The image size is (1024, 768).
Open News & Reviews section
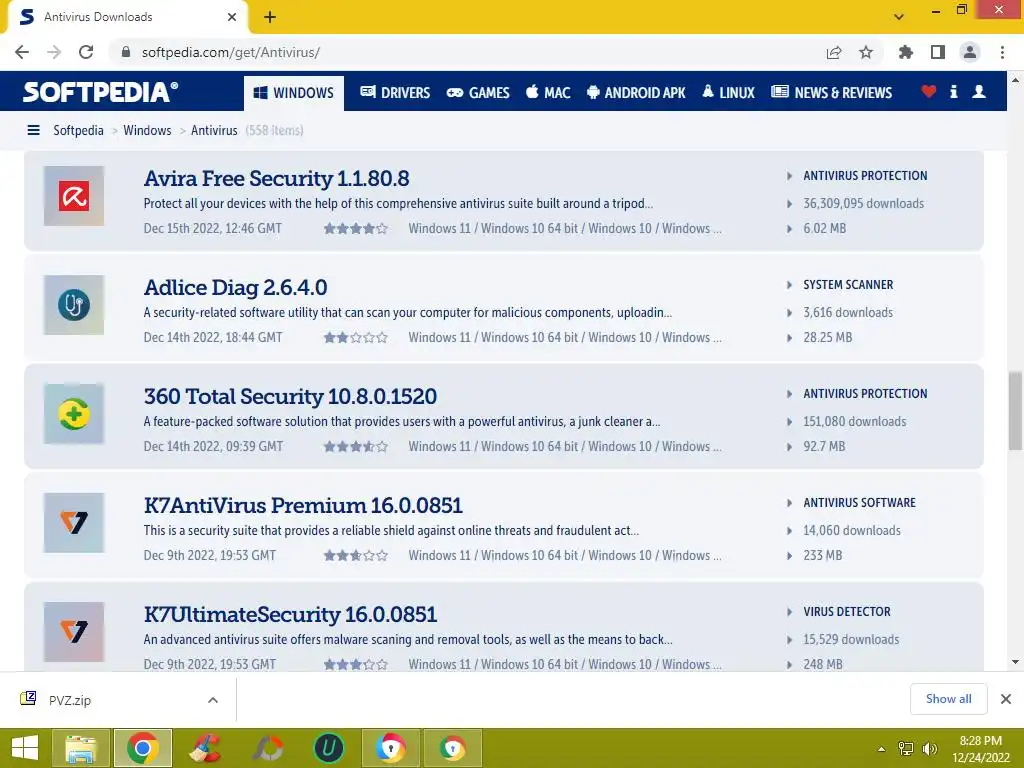pyautogui.click(x=831, y=93)
